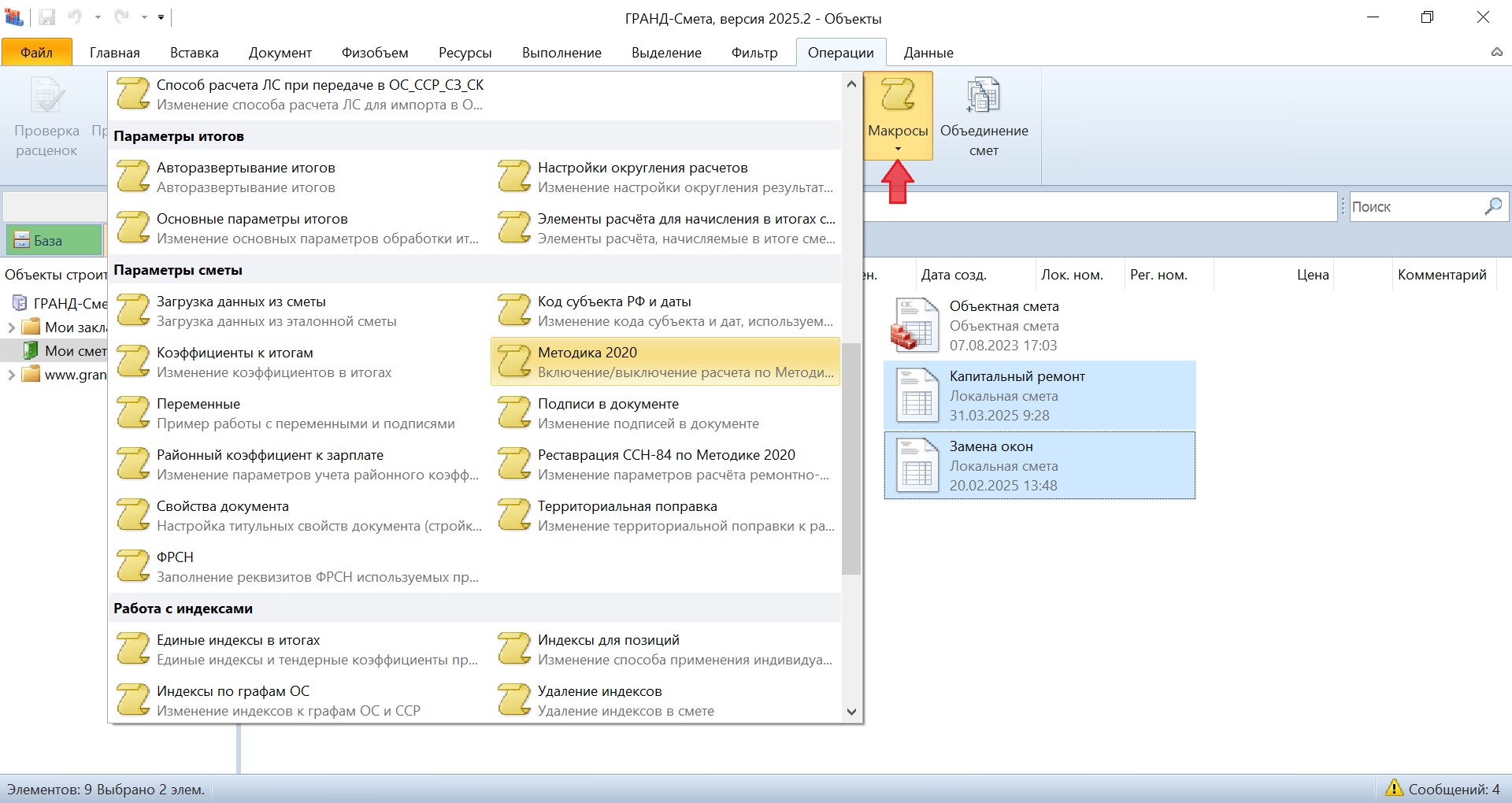Open the Сообщений: 4 status bar warning
This screenshot has width=1512, height=803.
coord(1442,789)
